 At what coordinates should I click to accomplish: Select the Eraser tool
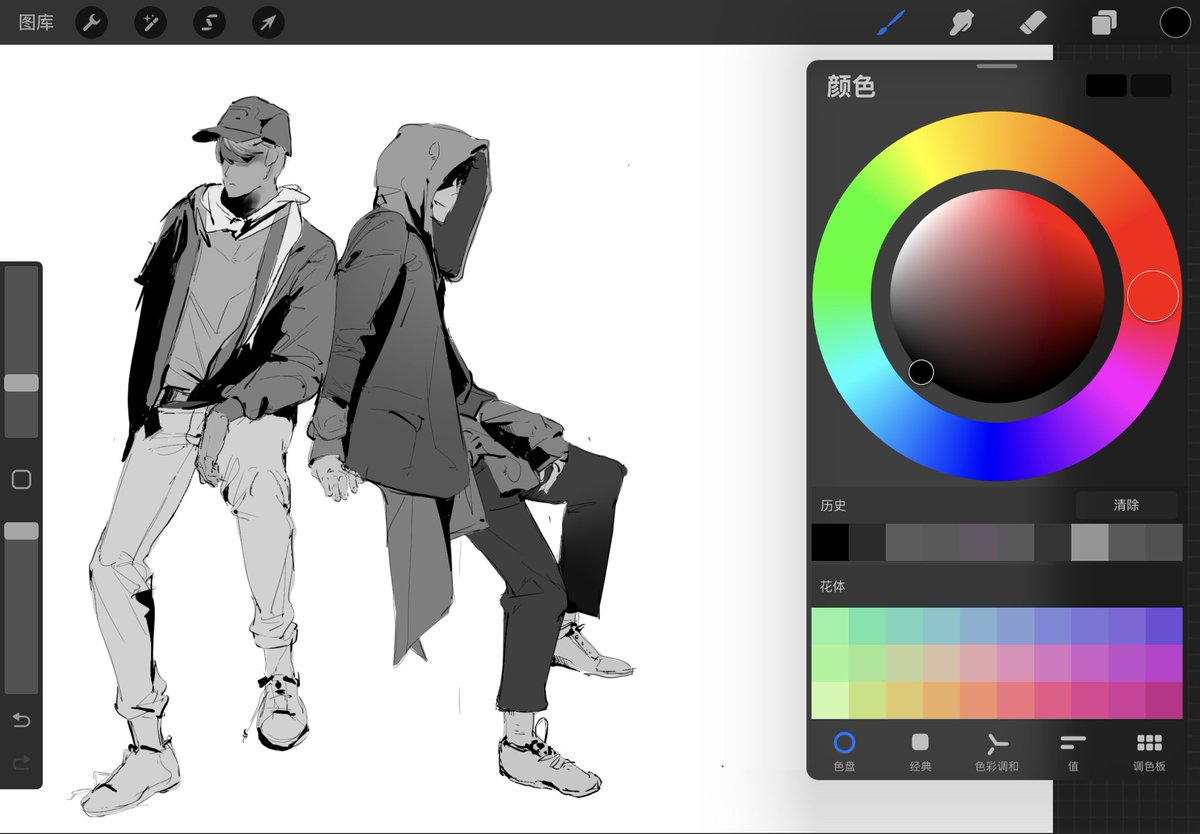pos(1033,22)
